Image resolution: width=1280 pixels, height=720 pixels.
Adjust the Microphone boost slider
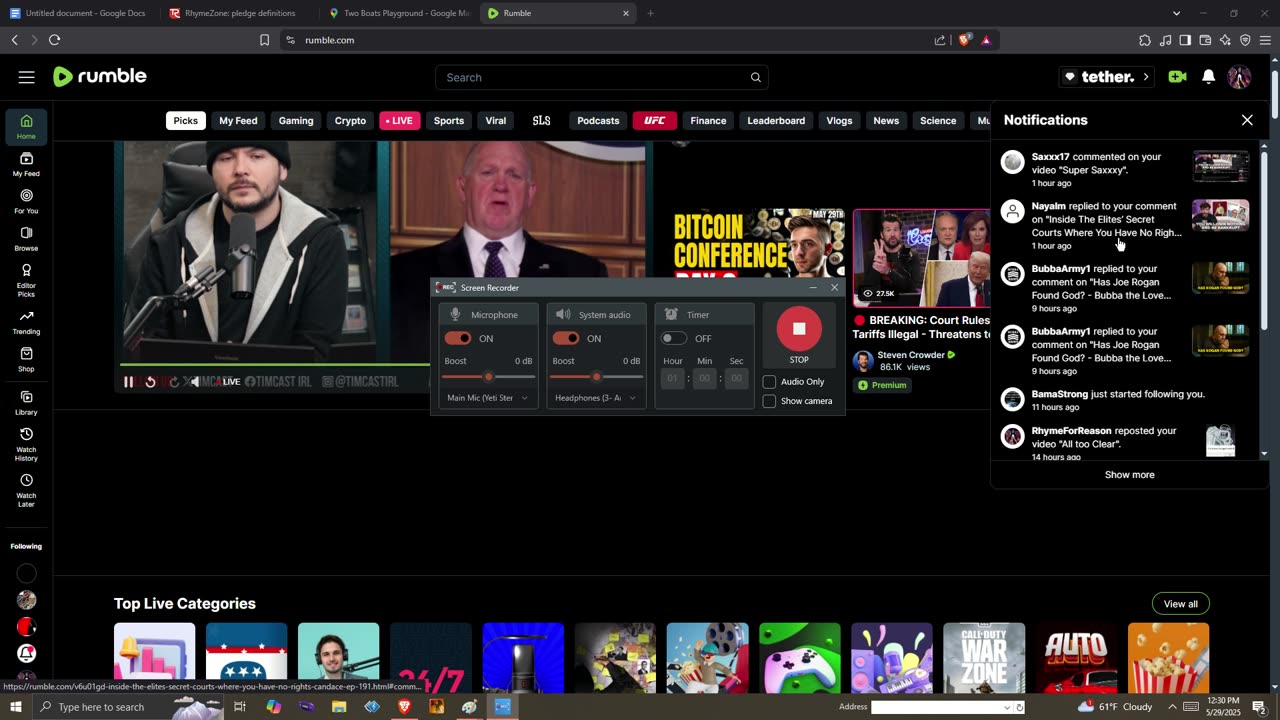coord(488,377)
